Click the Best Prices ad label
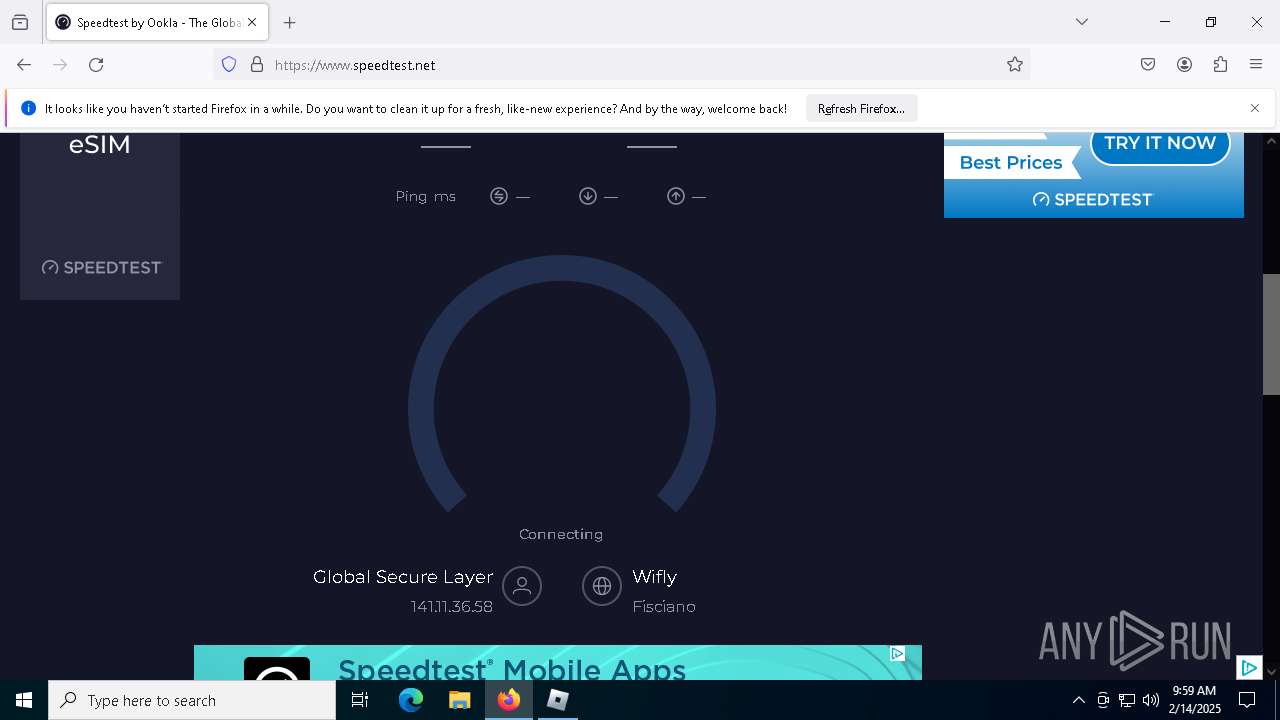The image size is (1280, 720). 1010,163
